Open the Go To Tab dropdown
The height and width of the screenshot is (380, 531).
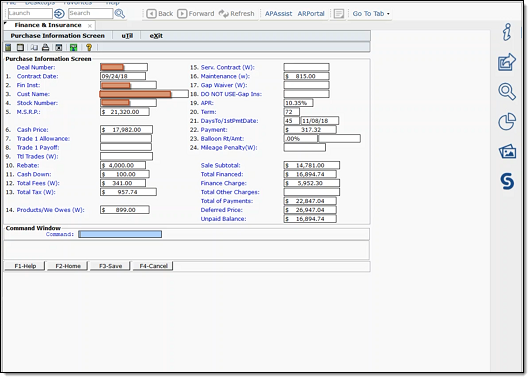point(371,14)
